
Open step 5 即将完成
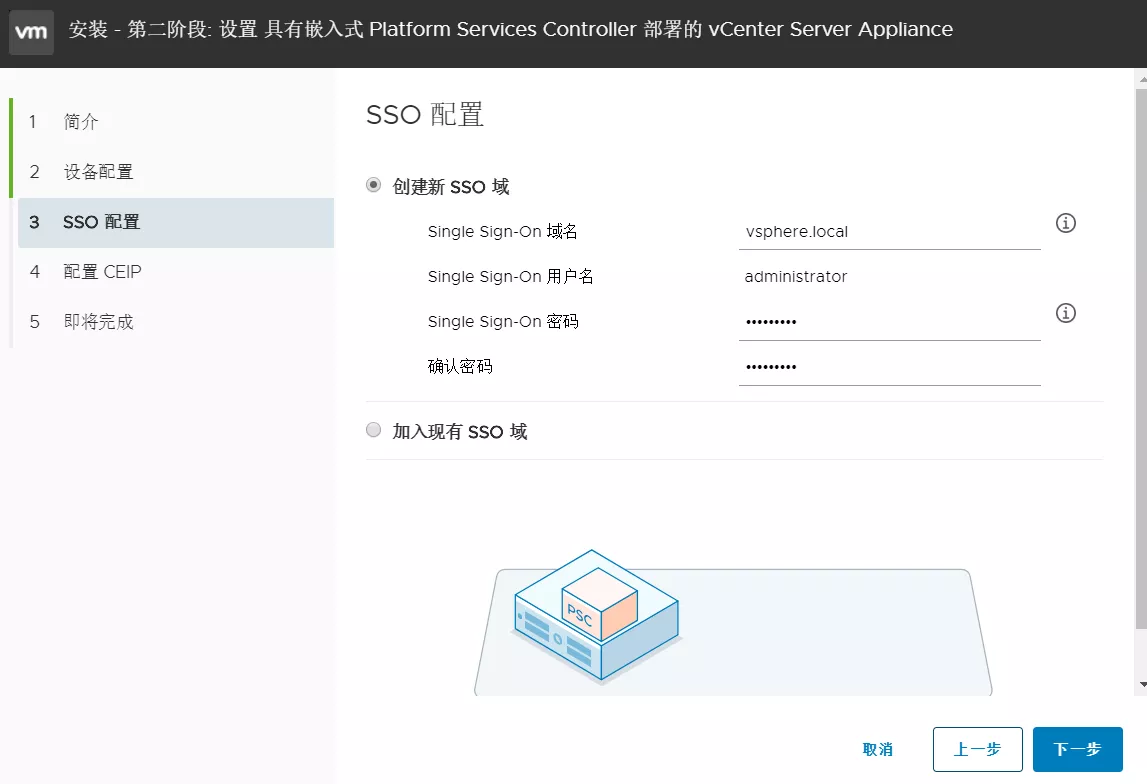98,322
